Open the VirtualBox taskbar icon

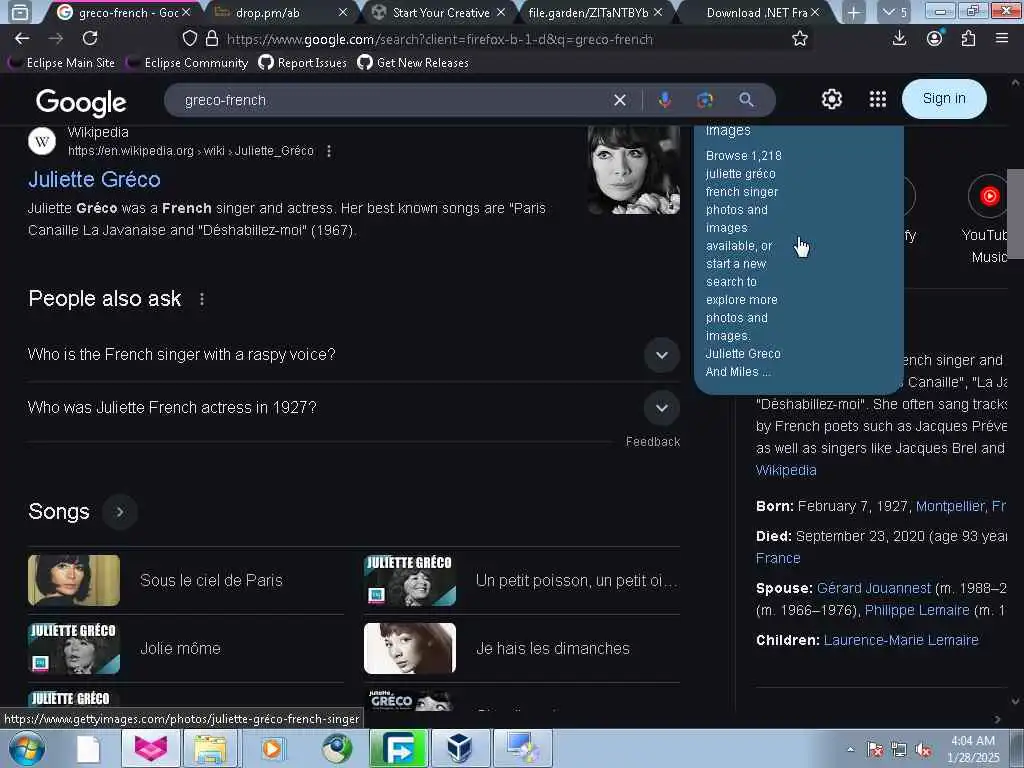pos(460,749)
